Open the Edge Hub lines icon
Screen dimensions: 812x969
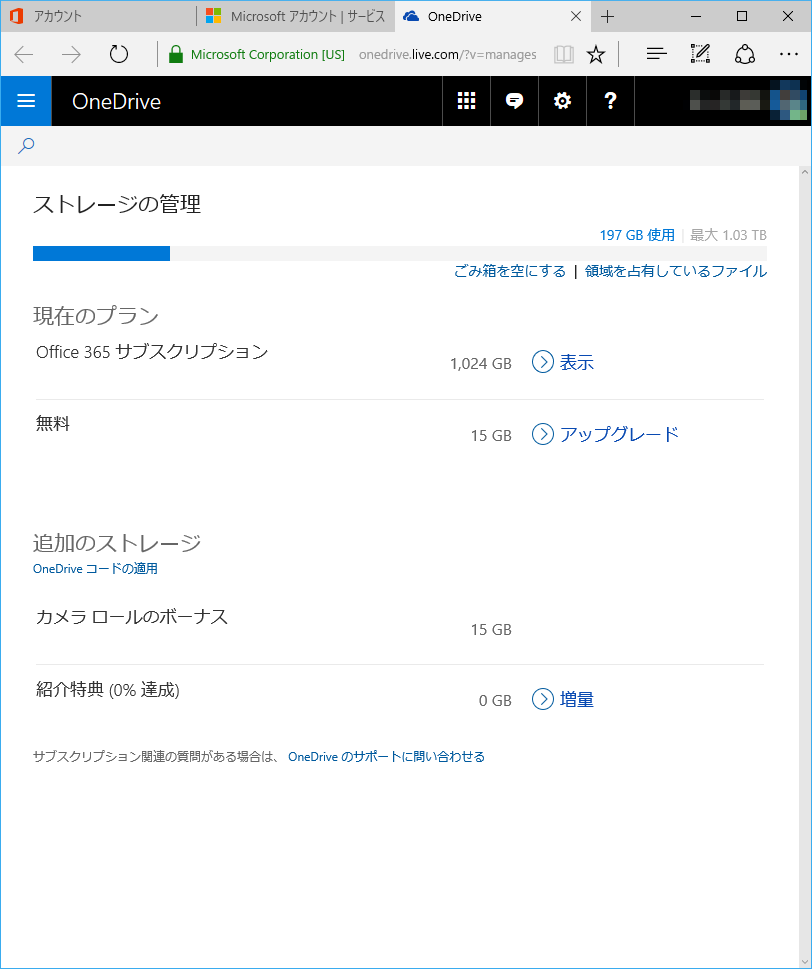[656, 54]
